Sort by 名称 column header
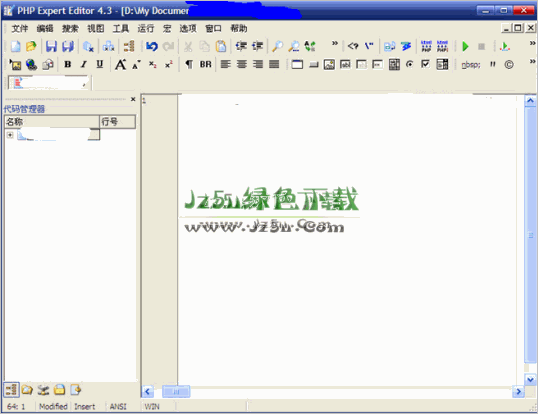 [52, 122]
